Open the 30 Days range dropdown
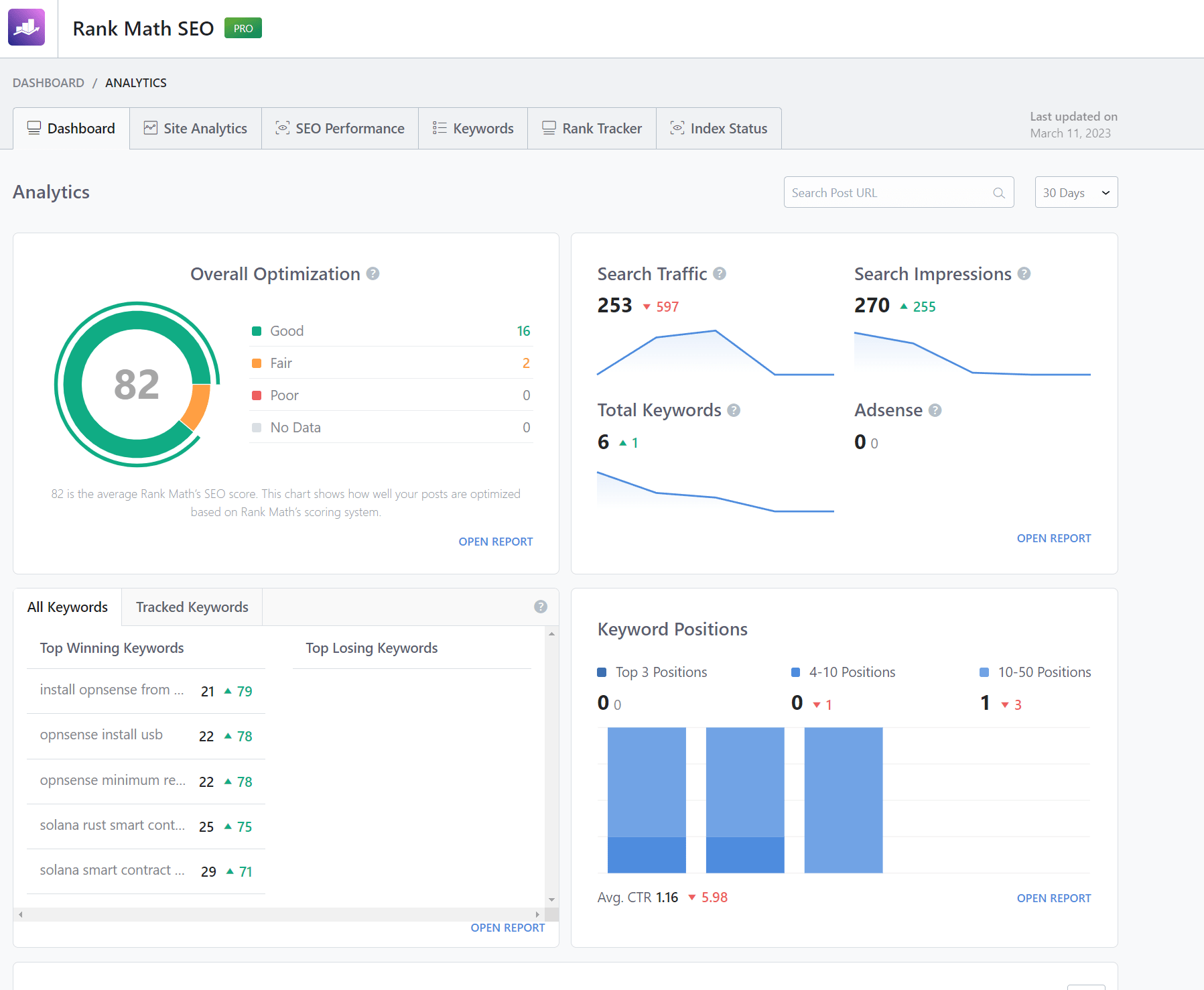The width and height of the screenshot is (1204, 990). point(1076,192)
